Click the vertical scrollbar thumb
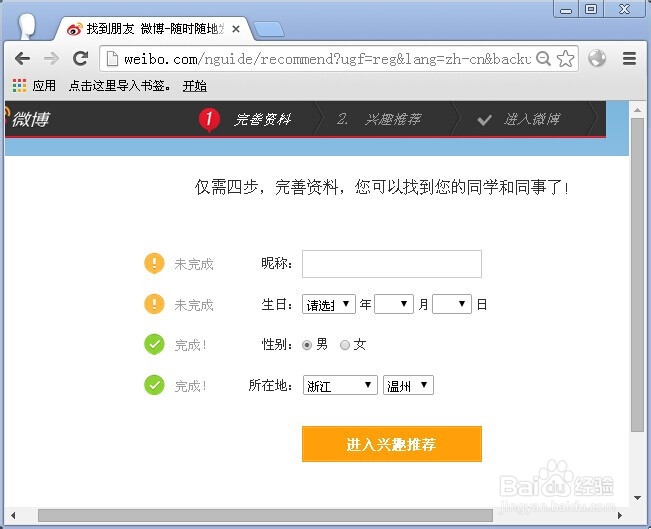Screen dimensions: 651x529 point(637,275)
